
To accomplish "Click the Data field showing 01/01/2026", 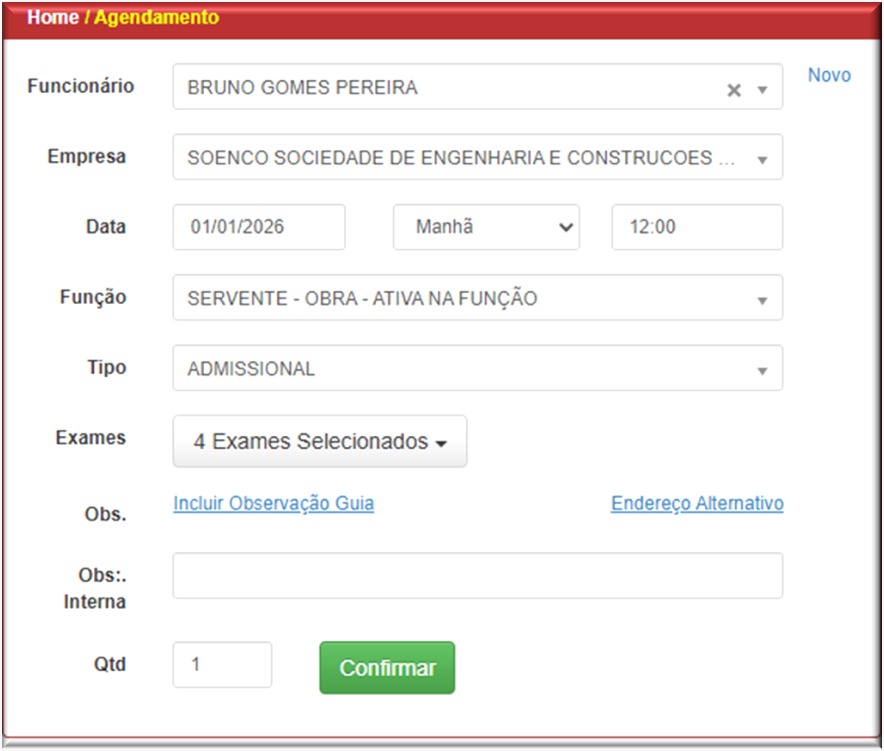I will [259, 228].
